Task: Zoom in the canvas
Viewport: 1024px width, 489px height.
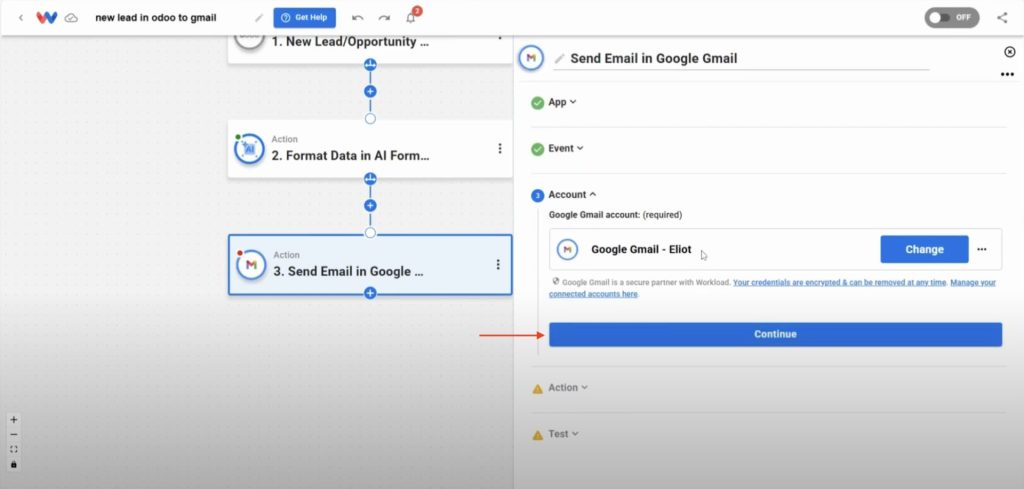Action: [14, 420]
